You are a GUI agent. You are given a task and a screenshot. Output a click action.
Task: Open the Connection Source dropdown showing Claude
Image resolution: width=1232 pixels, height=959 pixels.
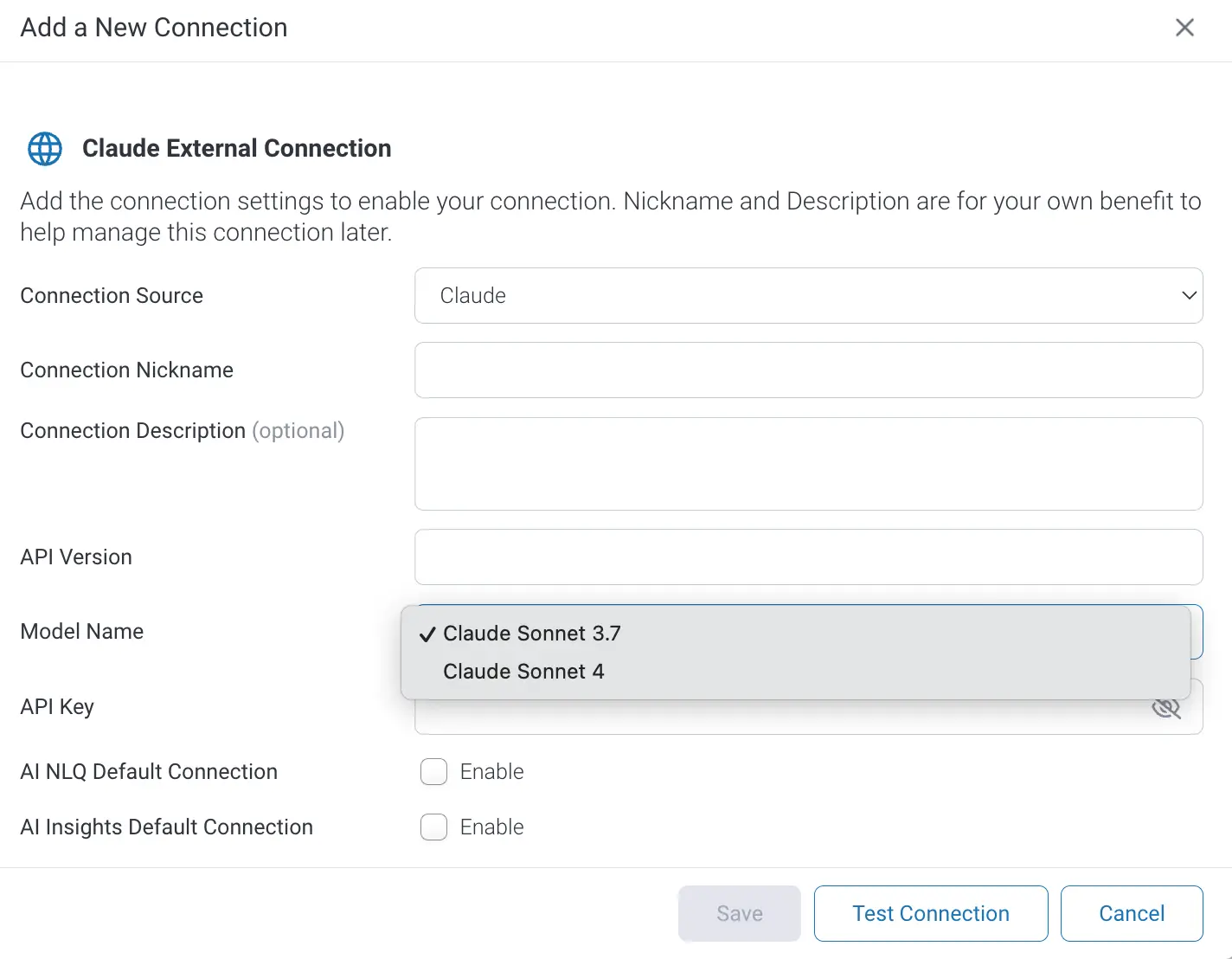coord(808,296)
